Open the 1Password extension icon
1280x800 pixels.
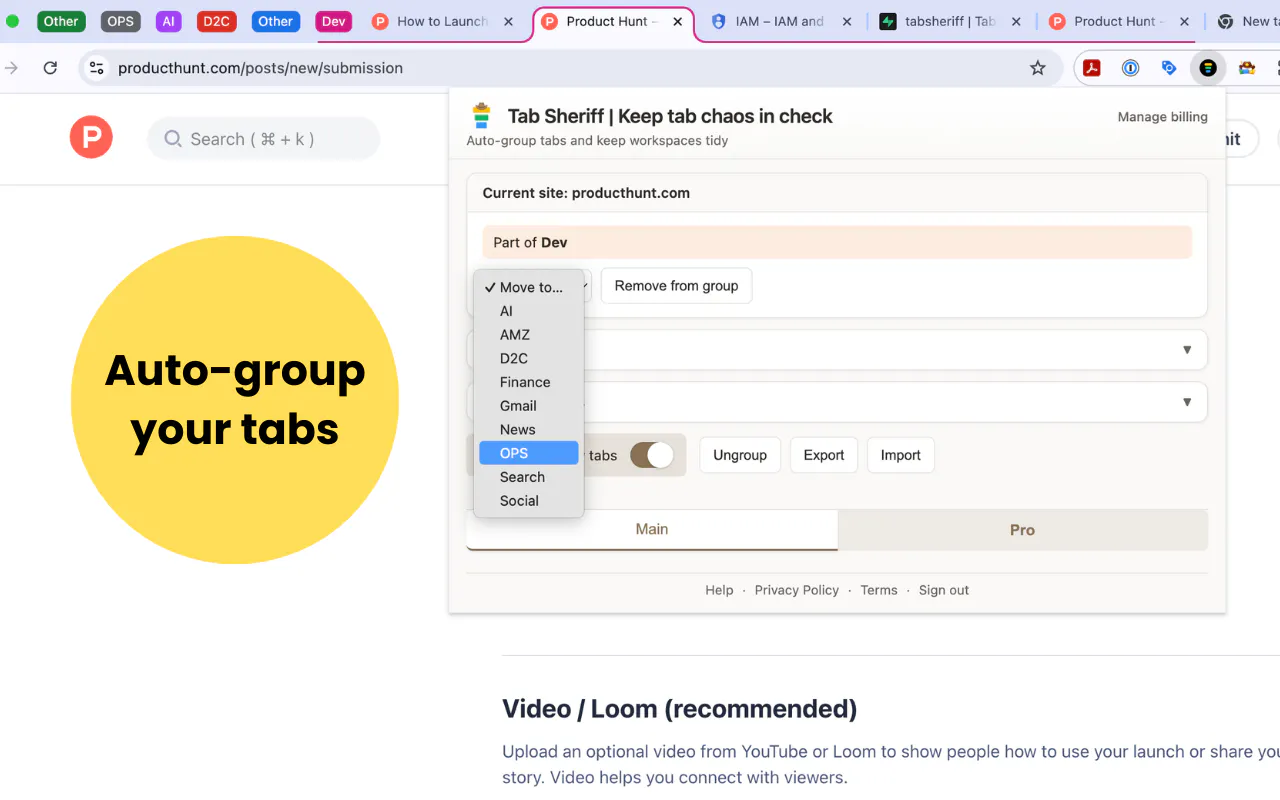(x=1130, y=68)
